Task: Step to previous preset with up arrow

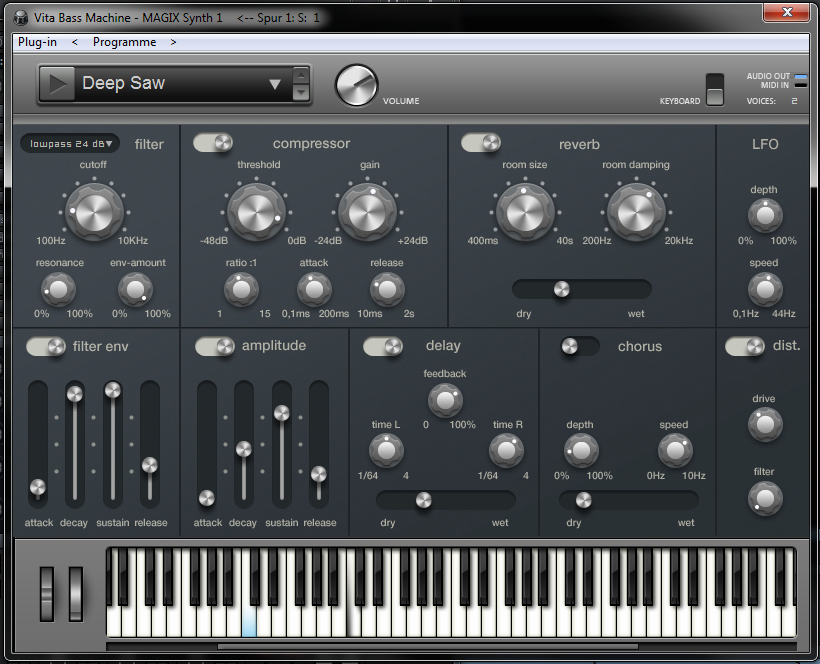Action: pos(301,76)
